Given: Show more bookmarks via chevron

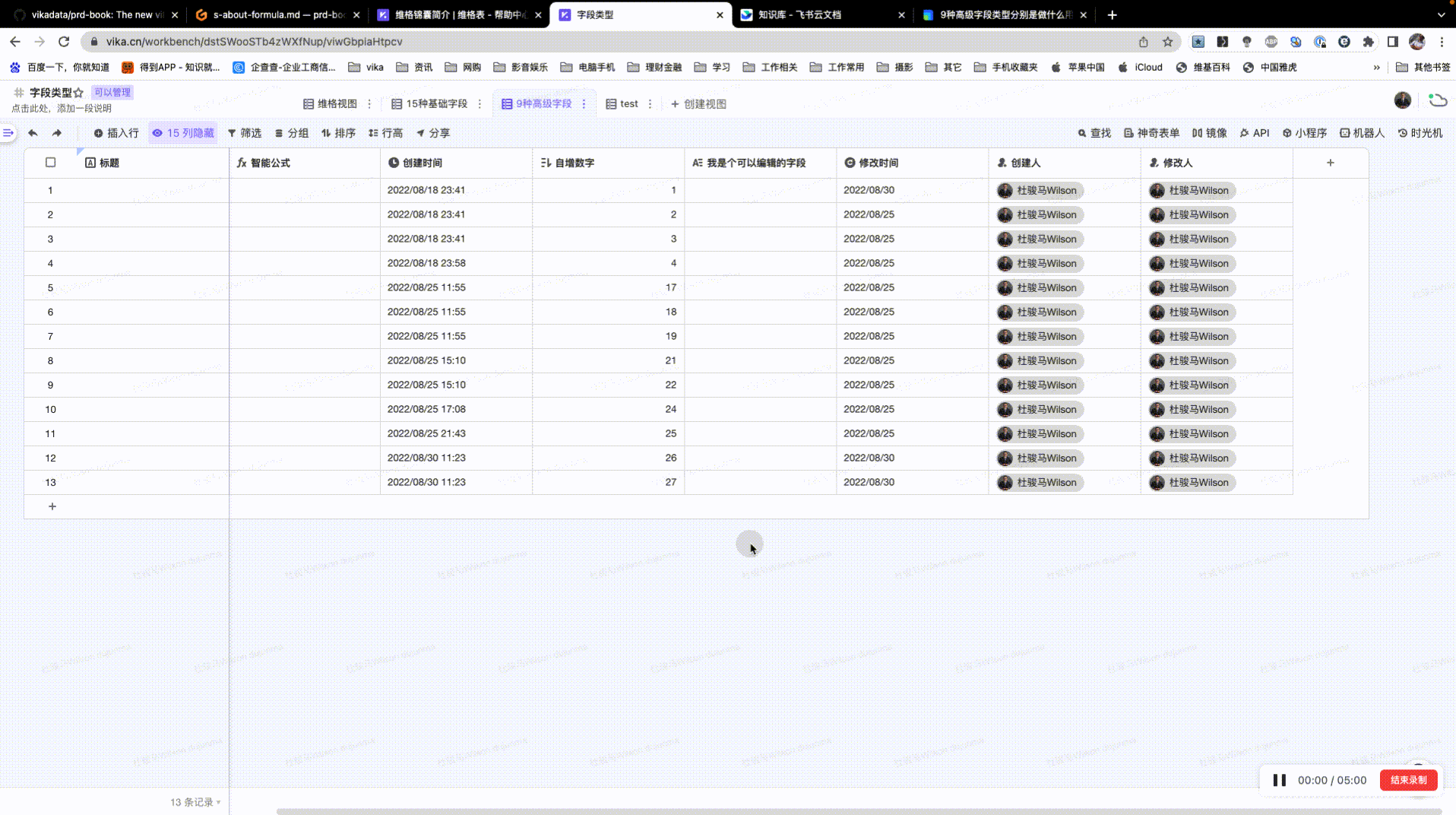Looking at the screenshot, I should coord(1376,67).
